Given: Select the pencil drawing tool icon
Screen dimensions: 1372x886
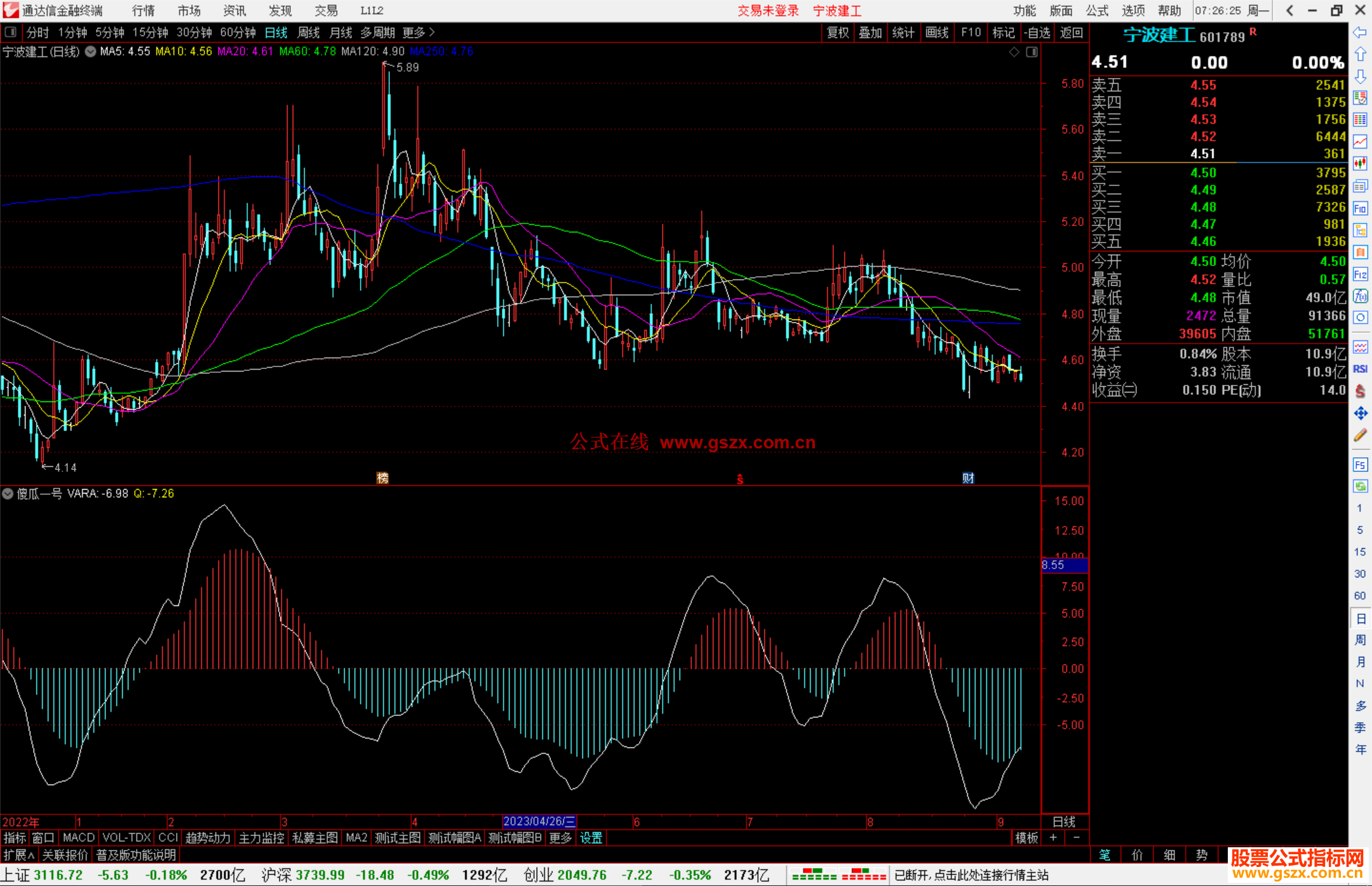Looking at the screenshot, I should 1360,436.
